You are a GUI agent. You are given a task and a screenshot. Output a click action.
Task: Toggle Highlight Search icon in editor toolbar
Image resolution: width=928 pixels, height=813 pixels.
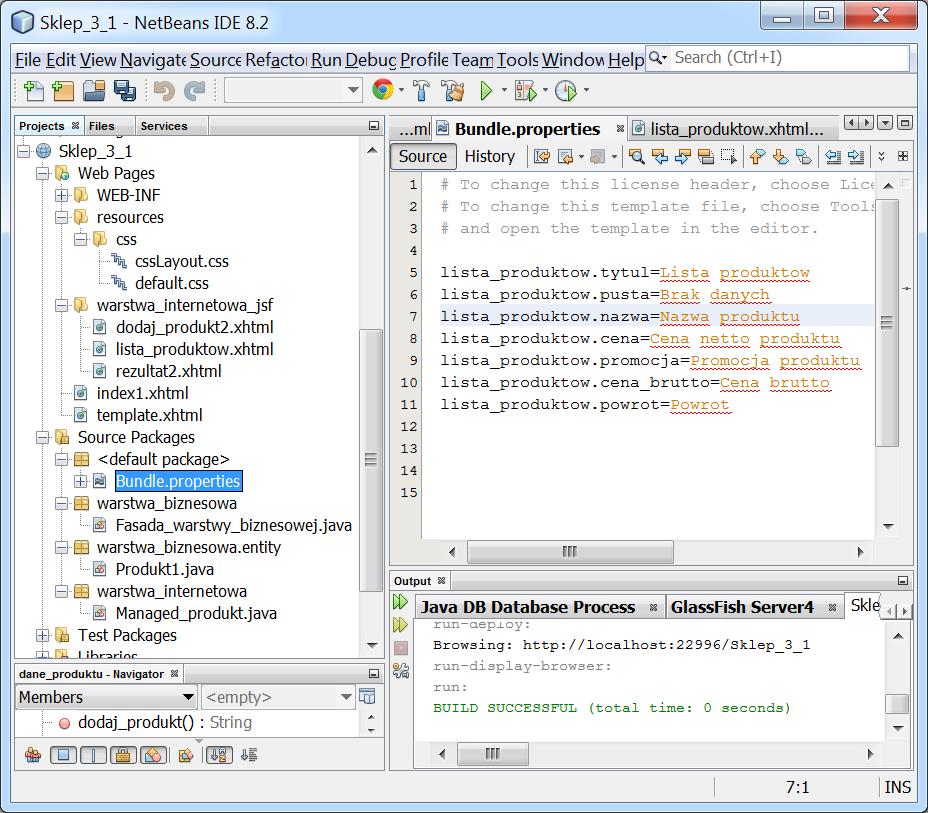click(705, 156)
